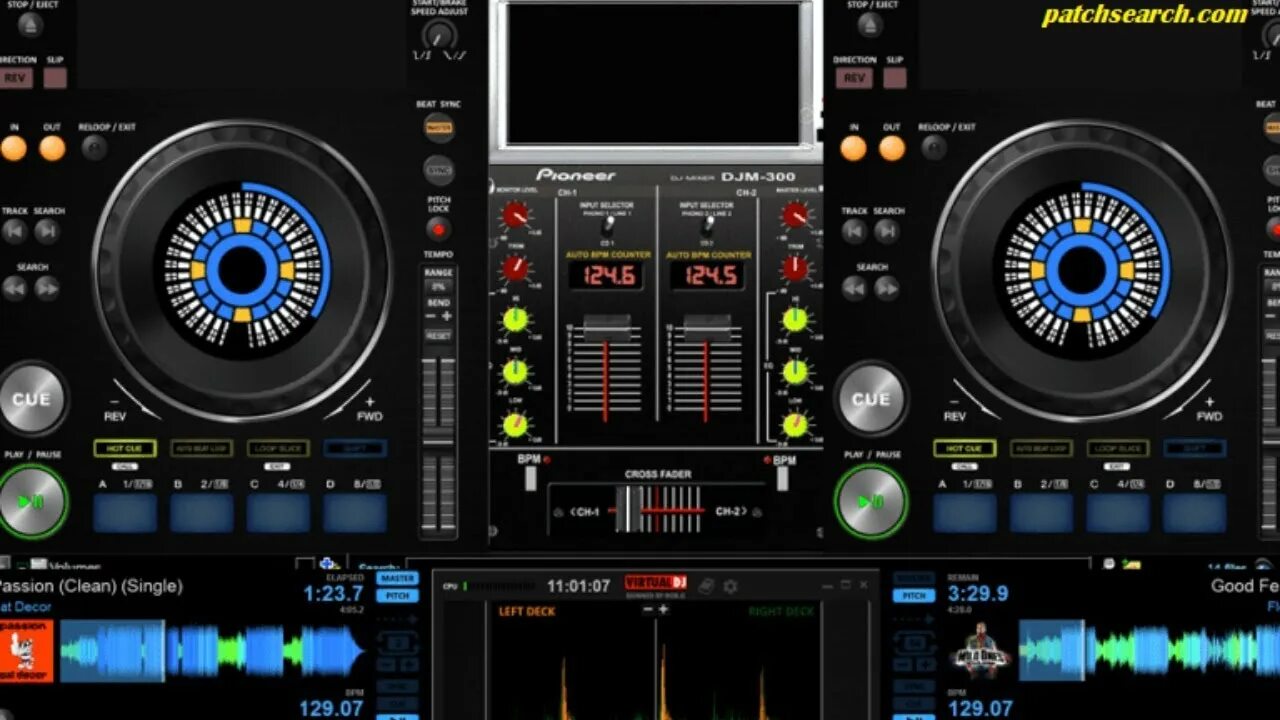This screenshot has width=1280, height=720.
Task: Click the cross fader handle
Action: [629, 509]
